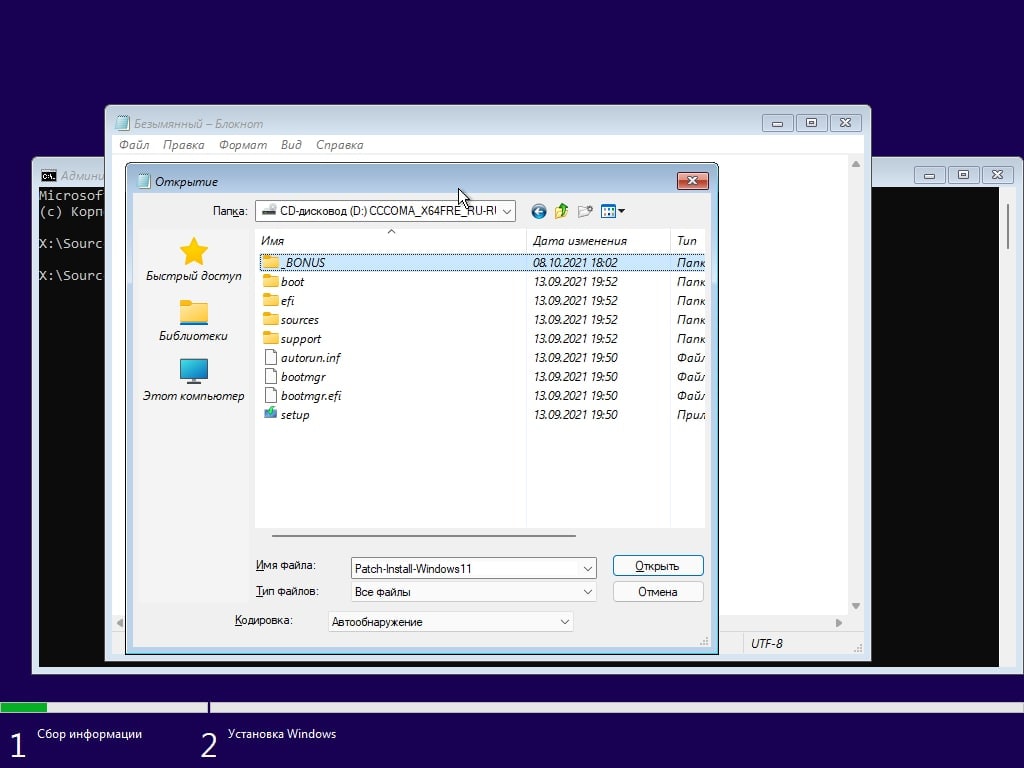This screenshot has height=768, width=1024.
Task: Select the bootmgr file icon
Action: (270, 376)
